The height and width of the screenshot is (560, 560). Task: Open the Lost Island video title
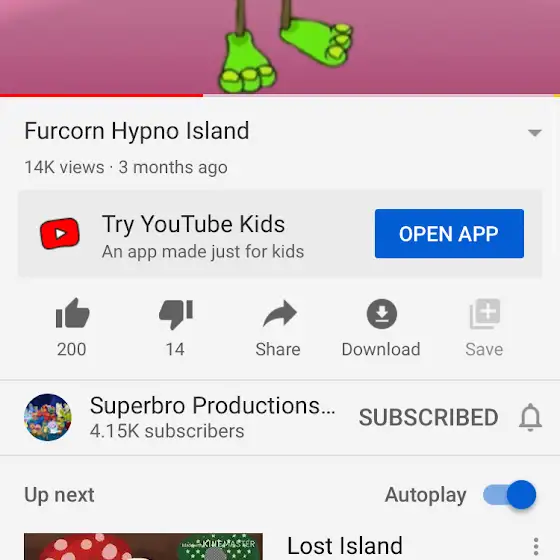(x=345, y=546)
